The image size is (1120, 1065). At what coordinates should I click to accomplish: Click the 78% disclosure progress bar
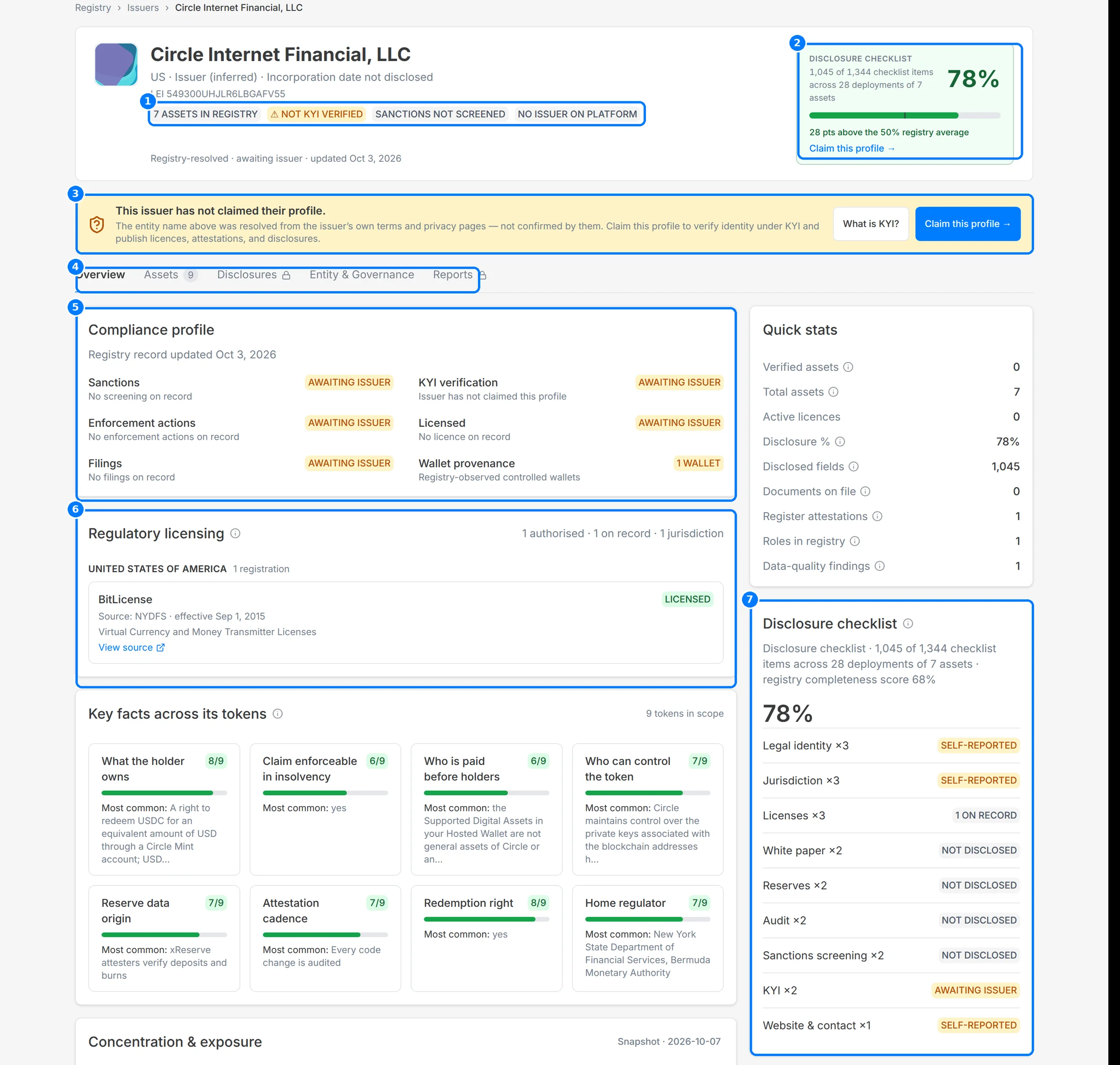tap(904, 115)
